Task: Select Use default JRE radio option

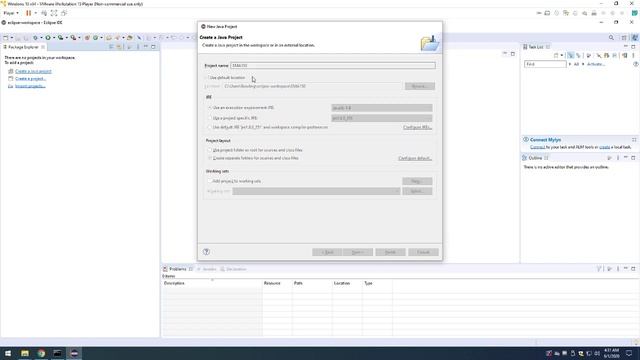Action: 210,127
